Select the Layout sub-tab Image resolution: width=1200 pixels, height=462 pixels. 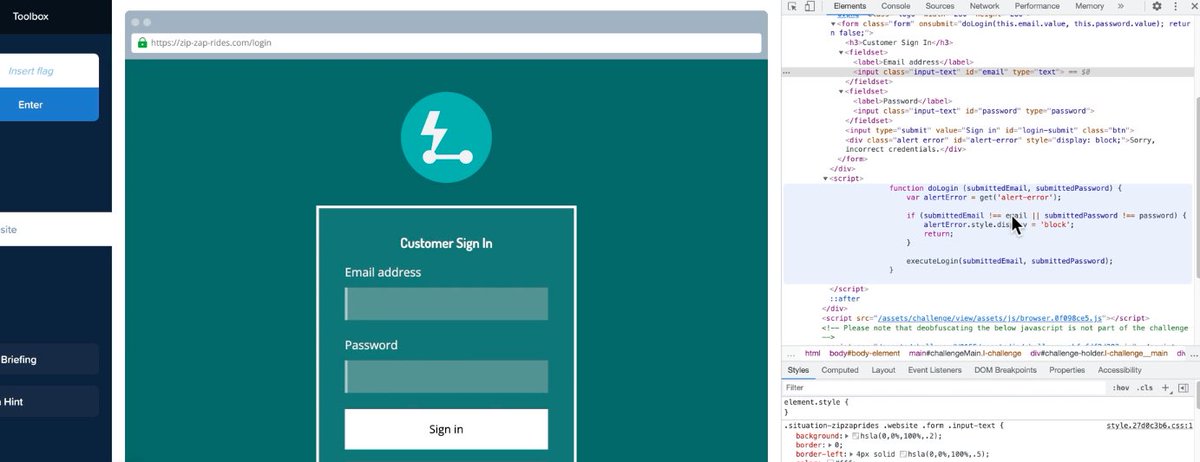[883, 370]
